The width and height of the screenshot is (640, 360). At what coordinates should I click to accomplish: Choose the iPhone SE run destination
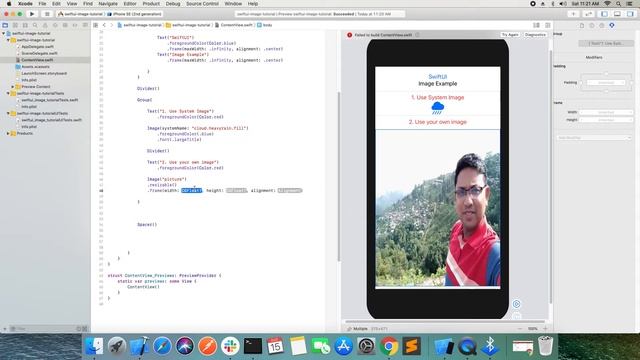point(135,14)
